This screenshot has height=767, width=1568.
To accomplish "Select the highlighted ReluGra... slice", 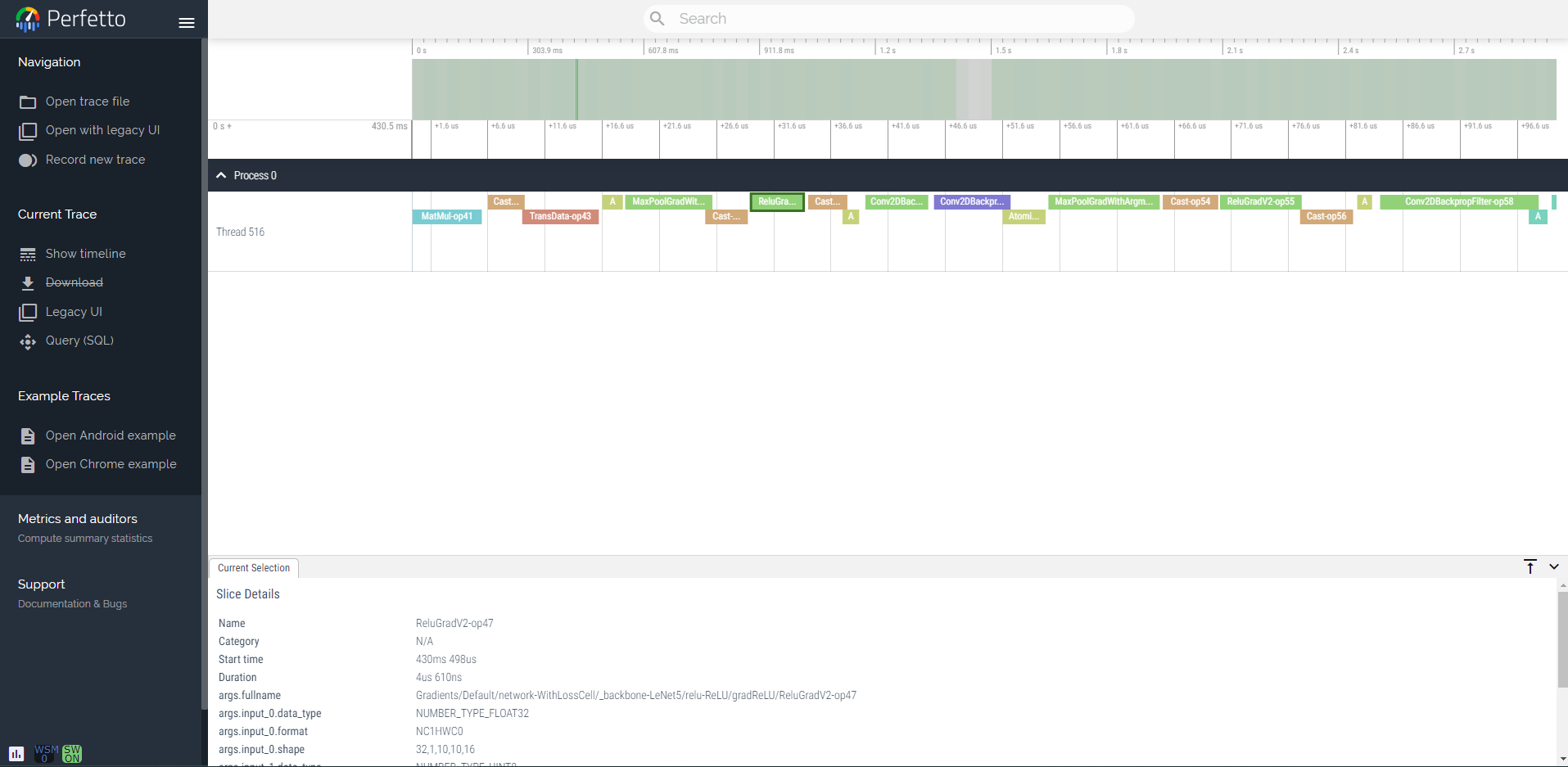I will (x=777, y=202).
